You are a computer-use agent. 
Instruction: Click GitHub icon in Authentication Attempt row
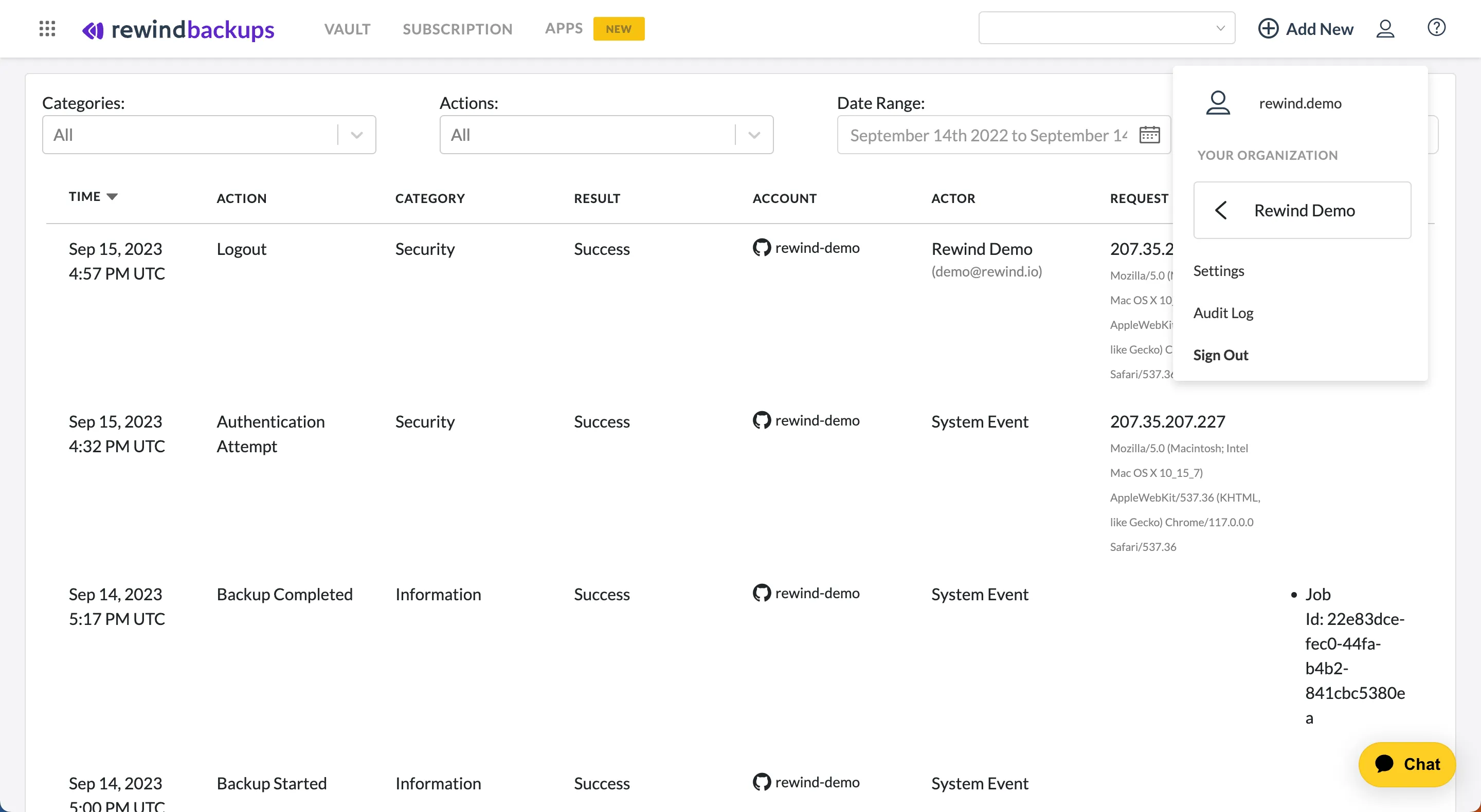[762, 420]
